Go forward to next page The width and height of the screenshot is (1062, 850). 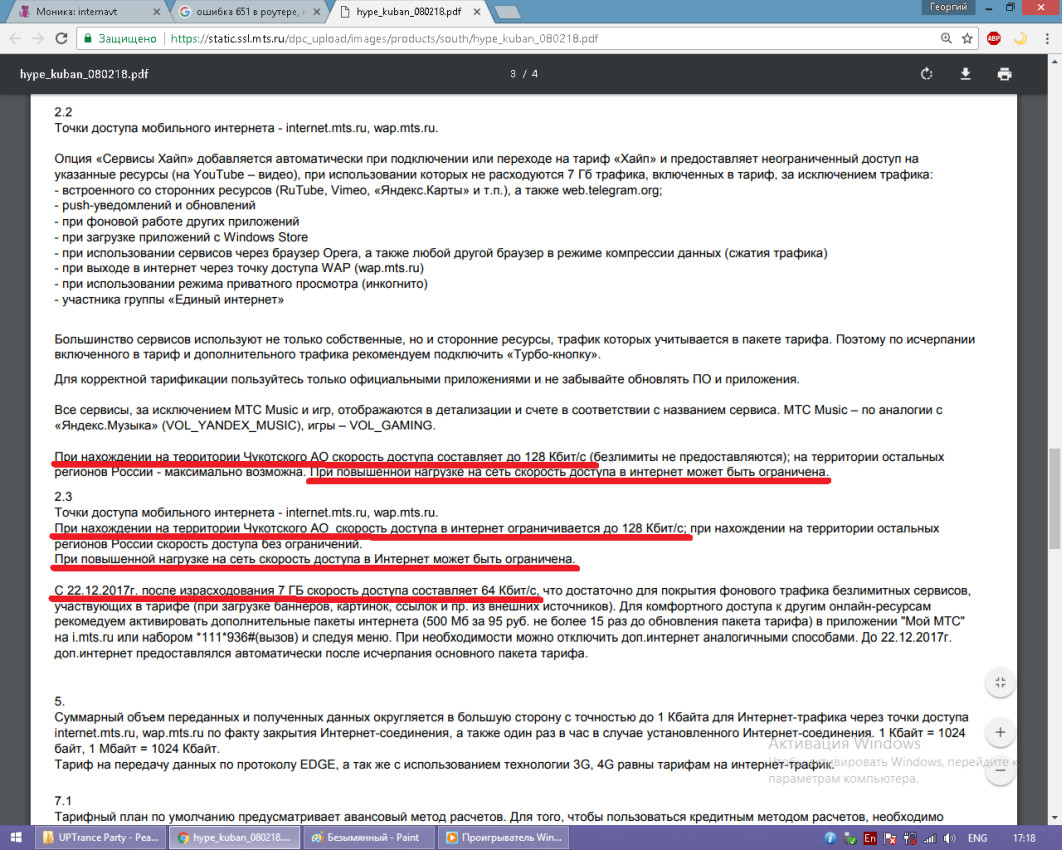(38, 39)
